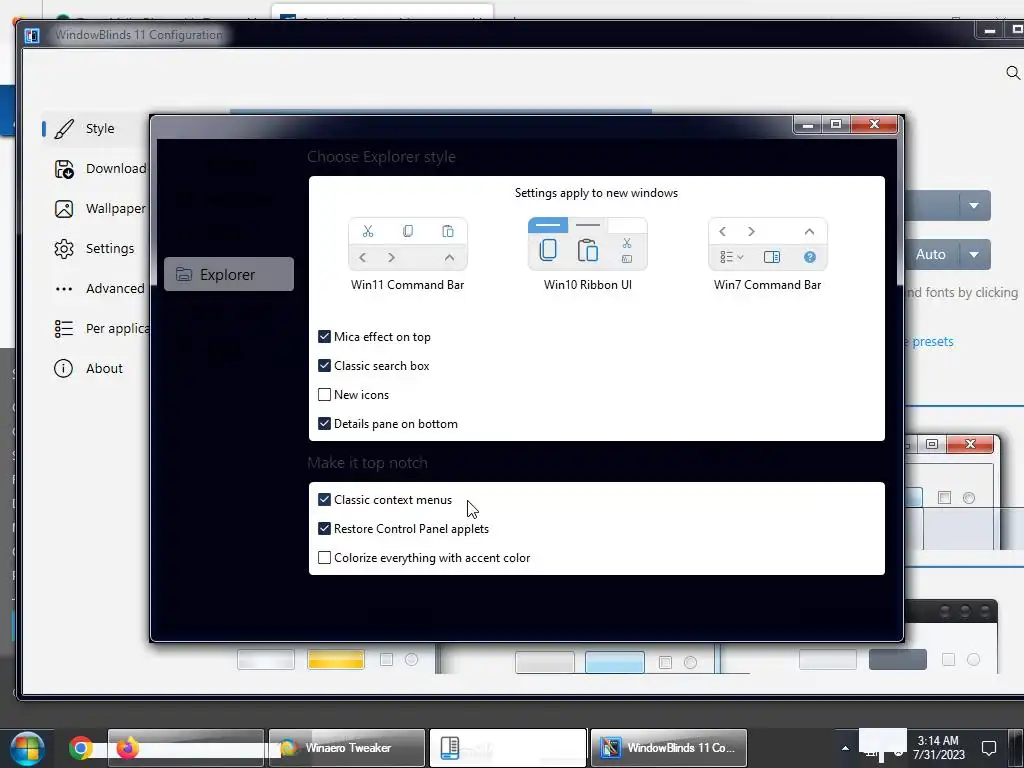Click the Per application list icon
This screenshot has height=768, width=1024.
64,328
